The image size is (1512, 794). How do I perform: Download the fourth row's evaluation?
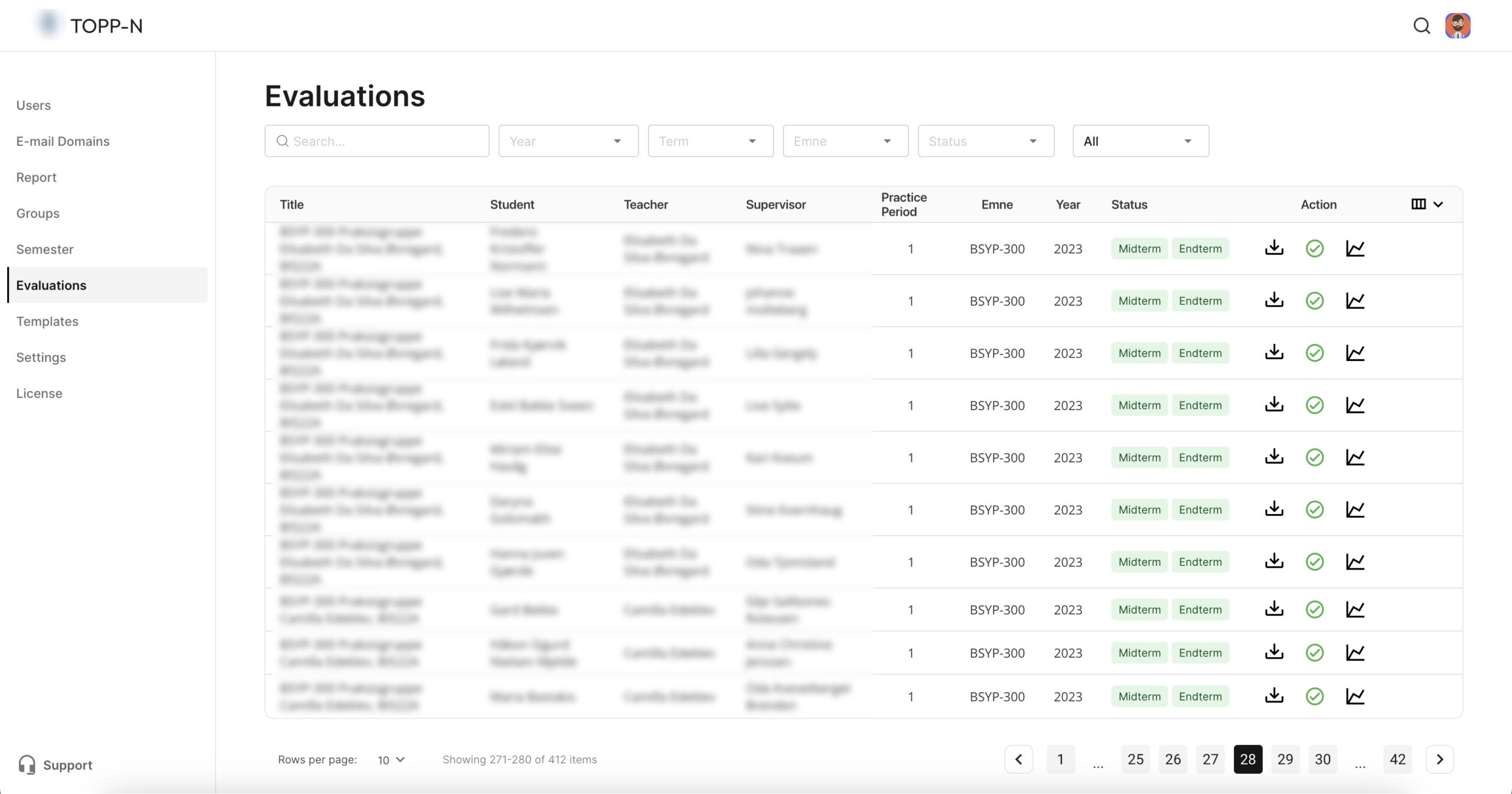pyautogui.click(x=1274, y=404)
